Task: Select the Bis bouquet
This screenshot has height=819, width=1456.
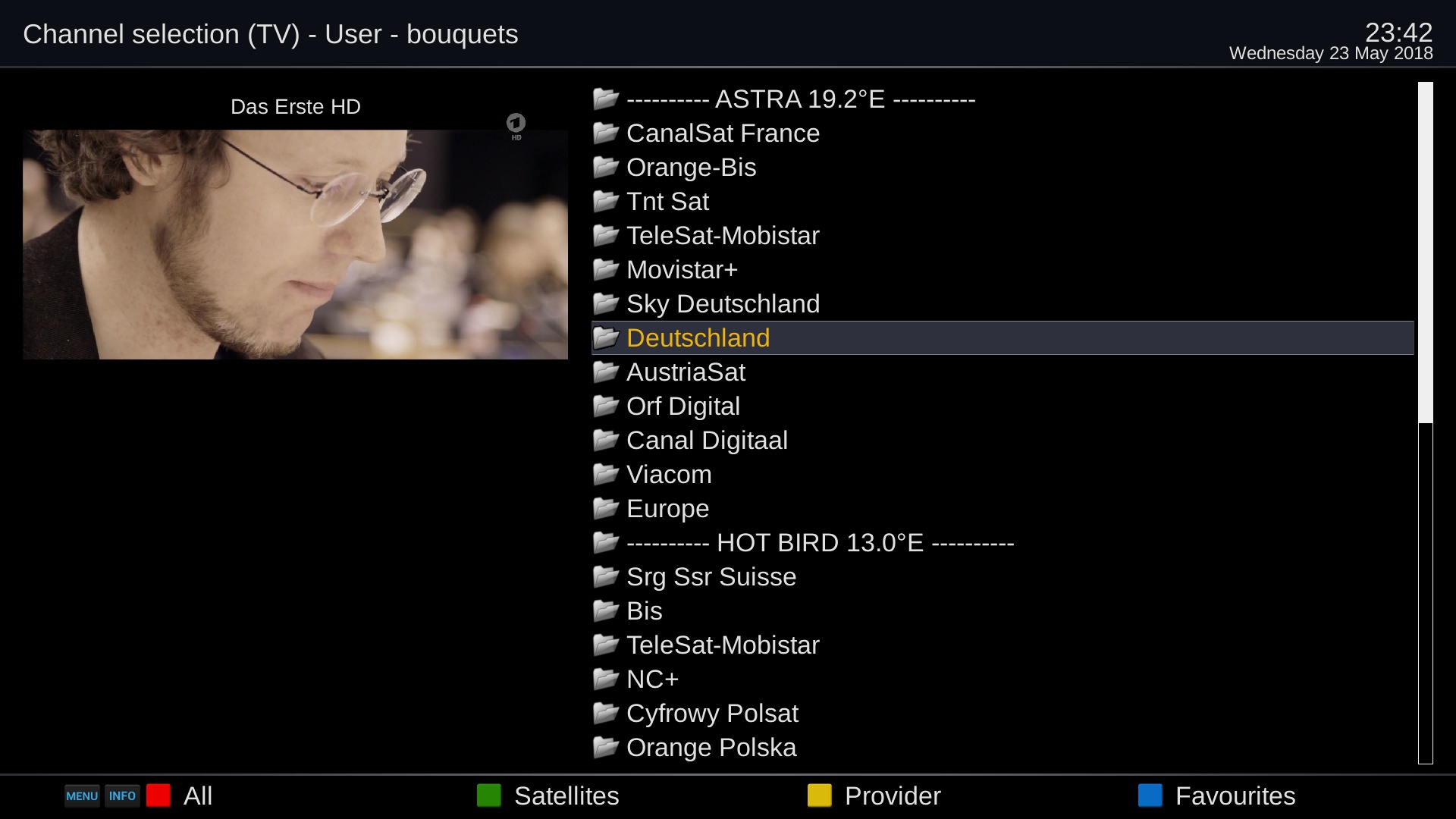Action: coord(1003,610)
